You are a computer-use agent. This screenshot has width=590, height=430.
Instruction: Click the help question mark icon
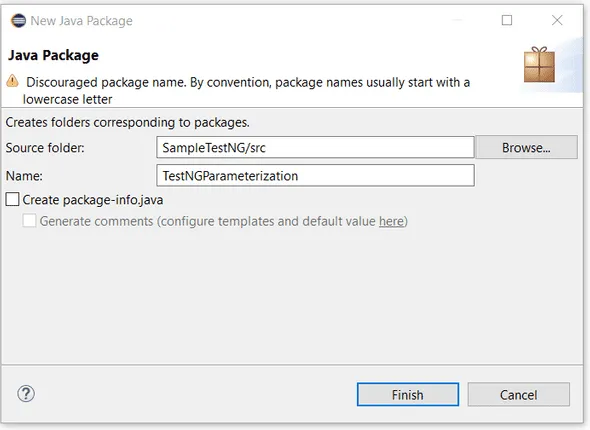click(26, 394)
